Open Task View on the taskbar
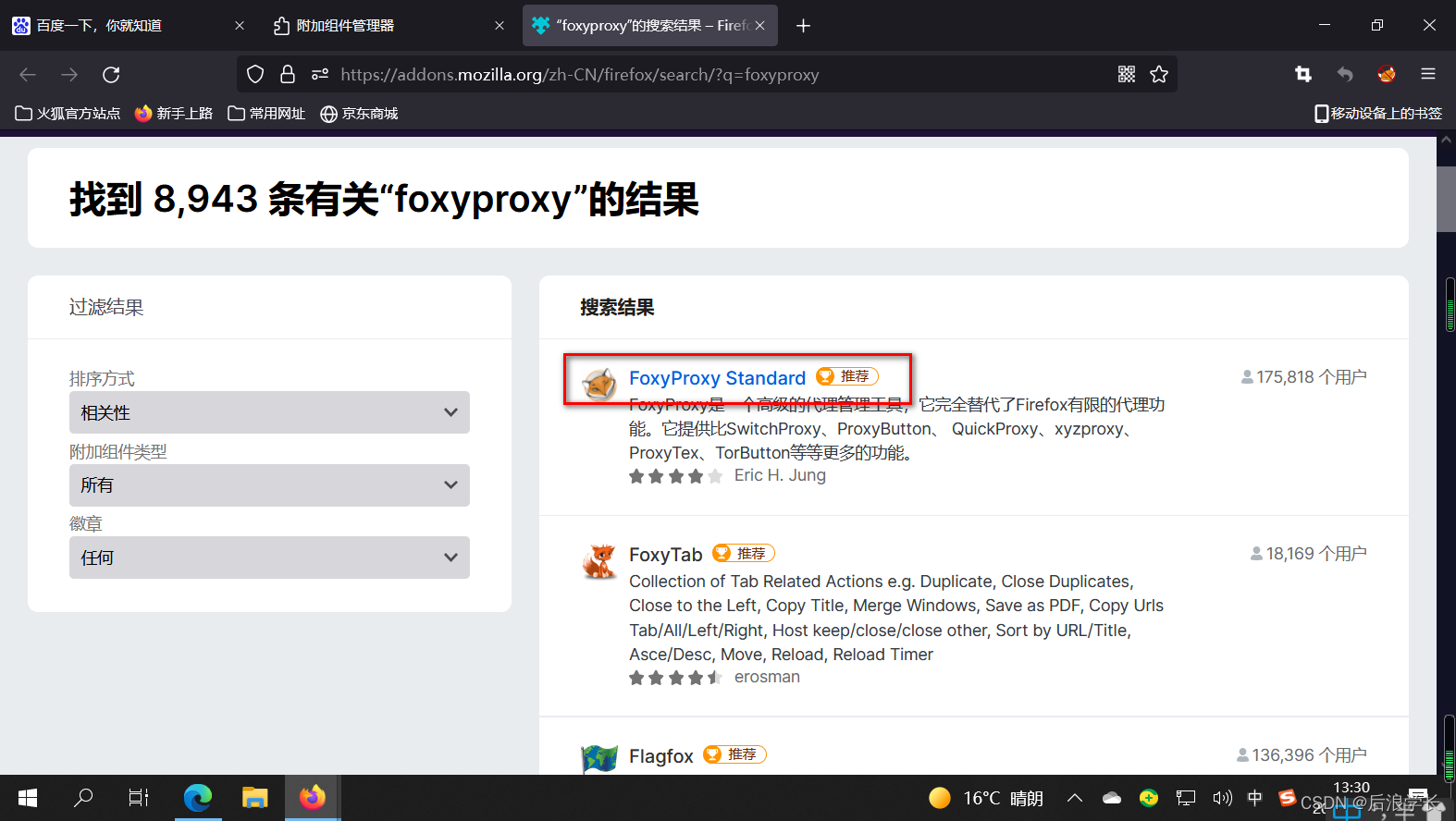The height and width of the screenshot is (821, 1456). (x=139, y=798)
